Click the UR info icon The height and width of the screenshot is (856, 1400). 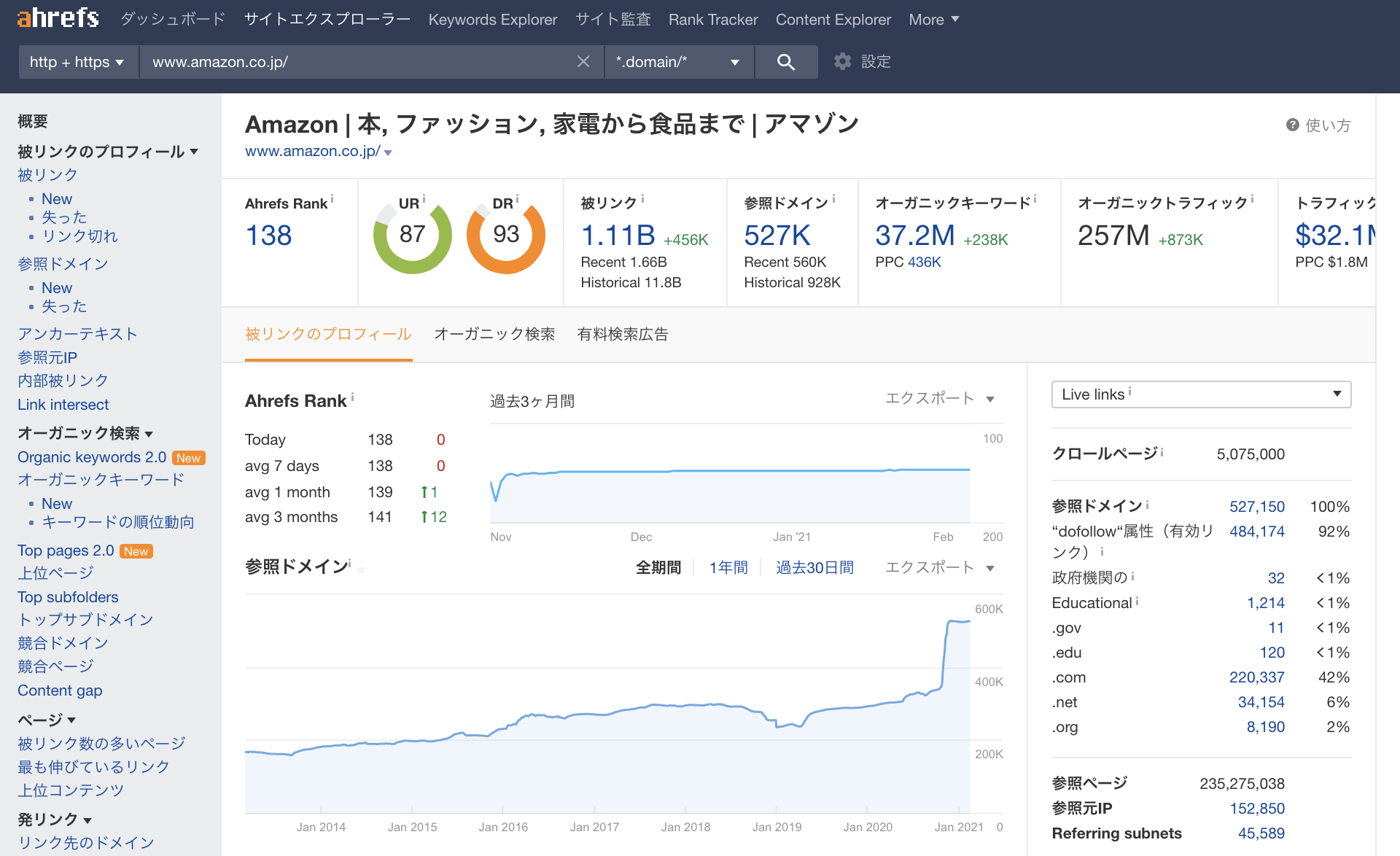pos(424,198)
